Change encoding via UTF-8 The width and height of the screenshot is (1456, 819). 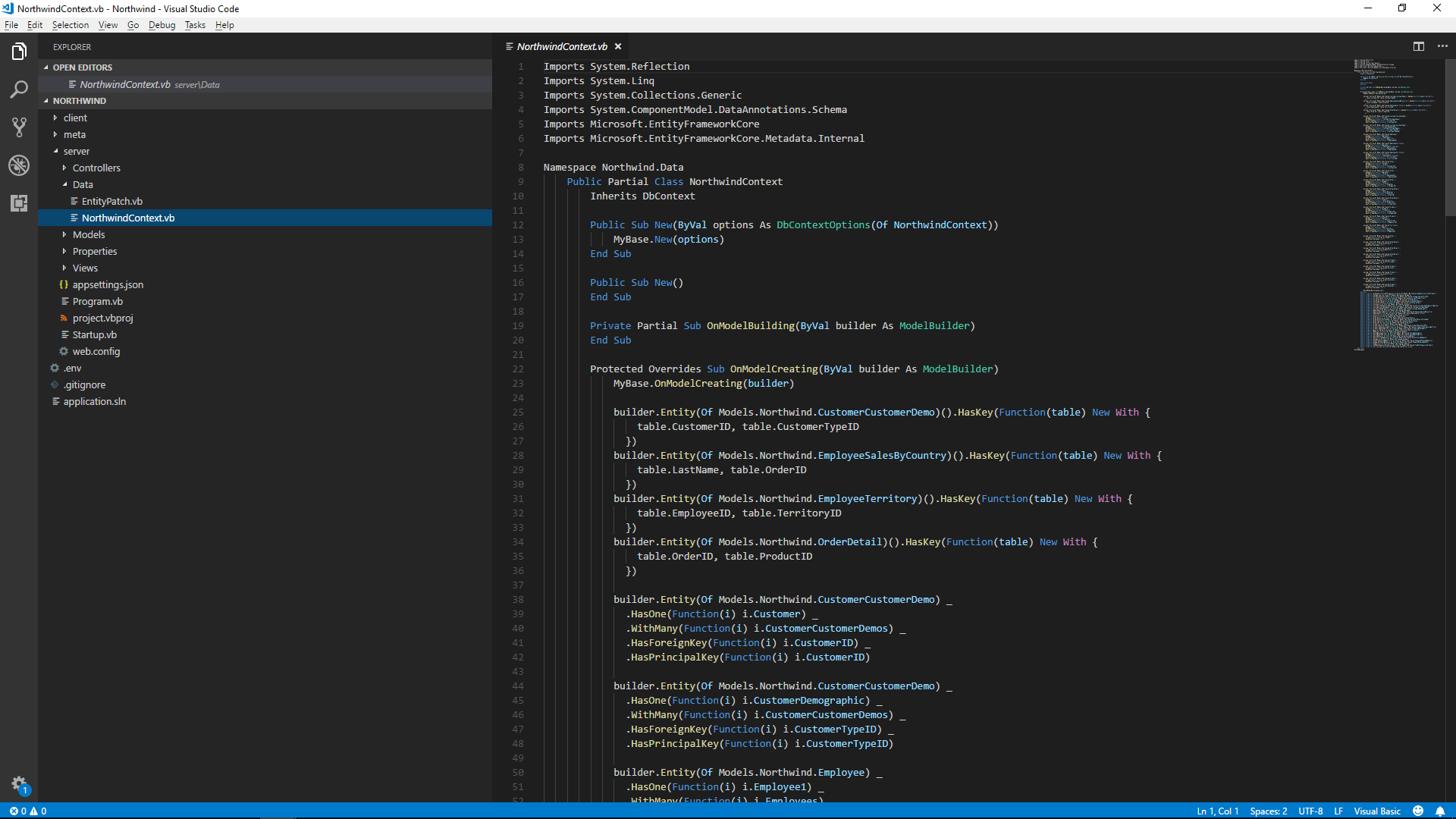click(x=1310, y=811)
